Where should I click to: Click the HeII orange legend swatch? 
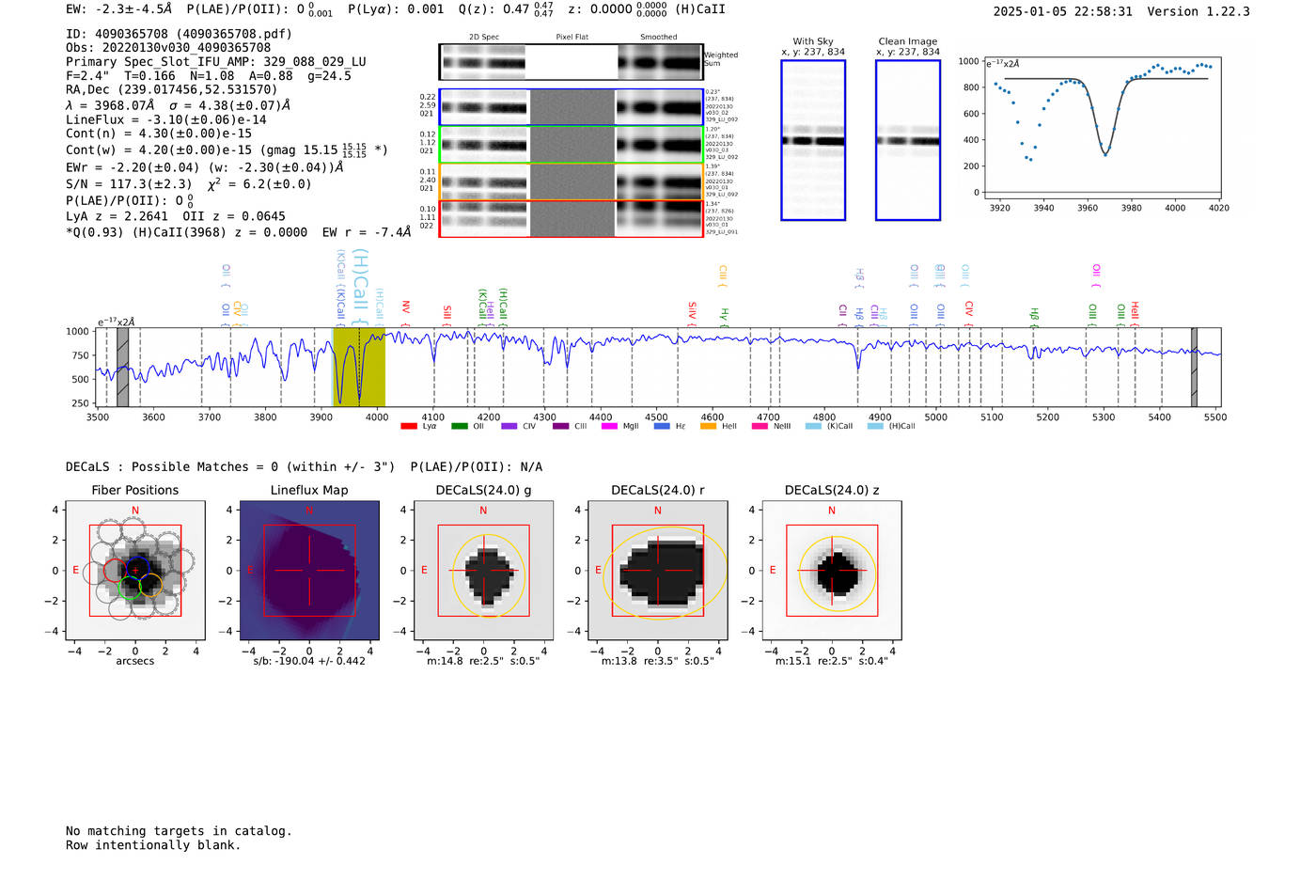pos(709,426)
